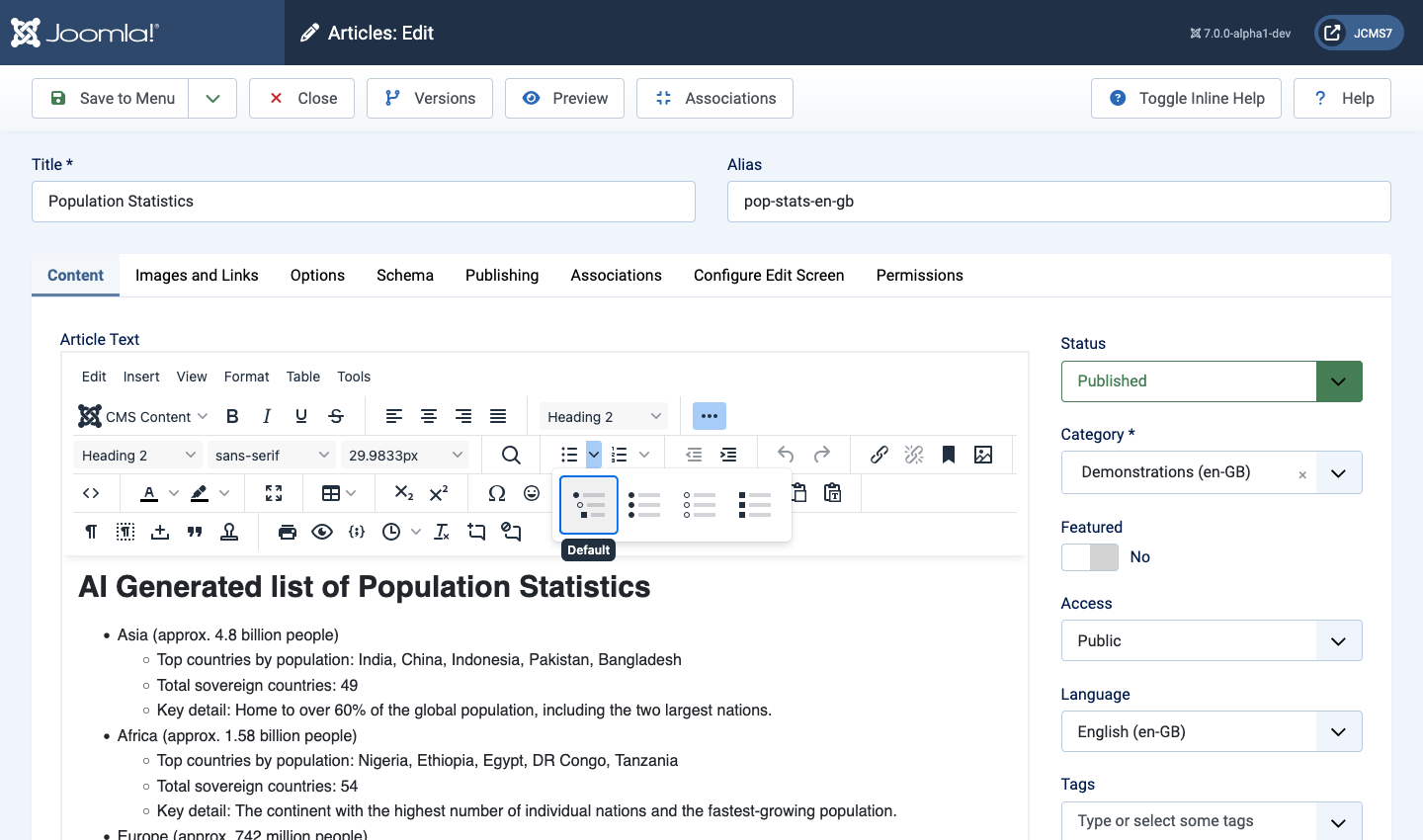The image size is (1423, 840).
Task: Open the sans-serif font family dropdown
Action: (272, 455)
